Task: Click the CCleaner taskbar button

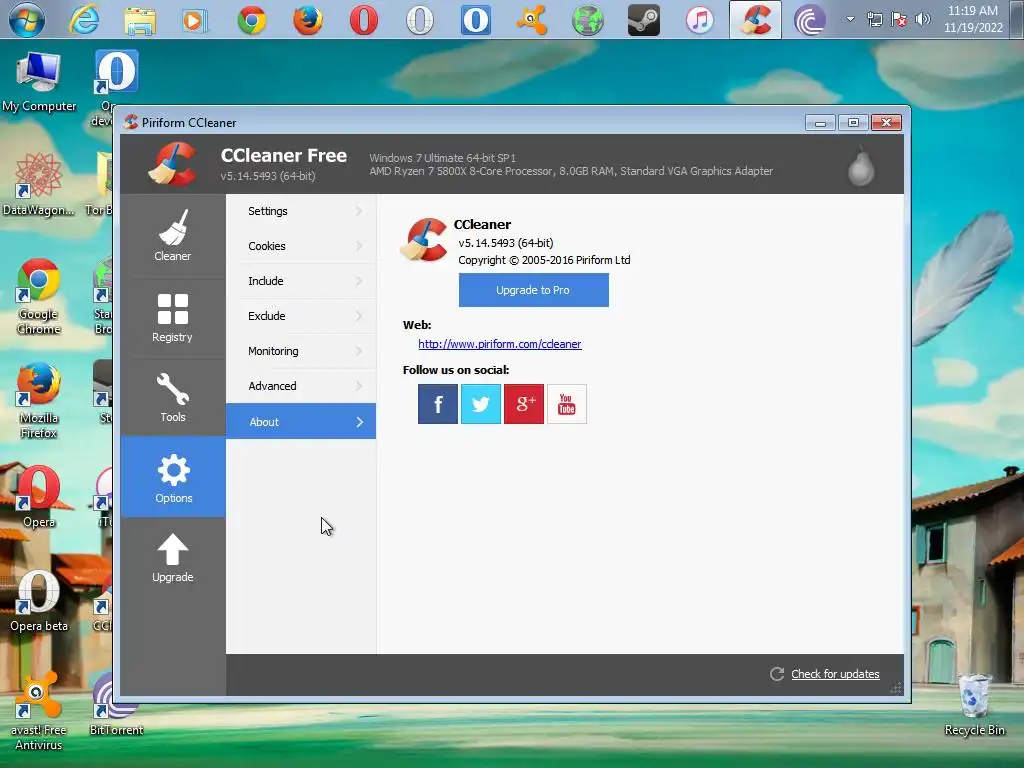Action: click(755, 20)
